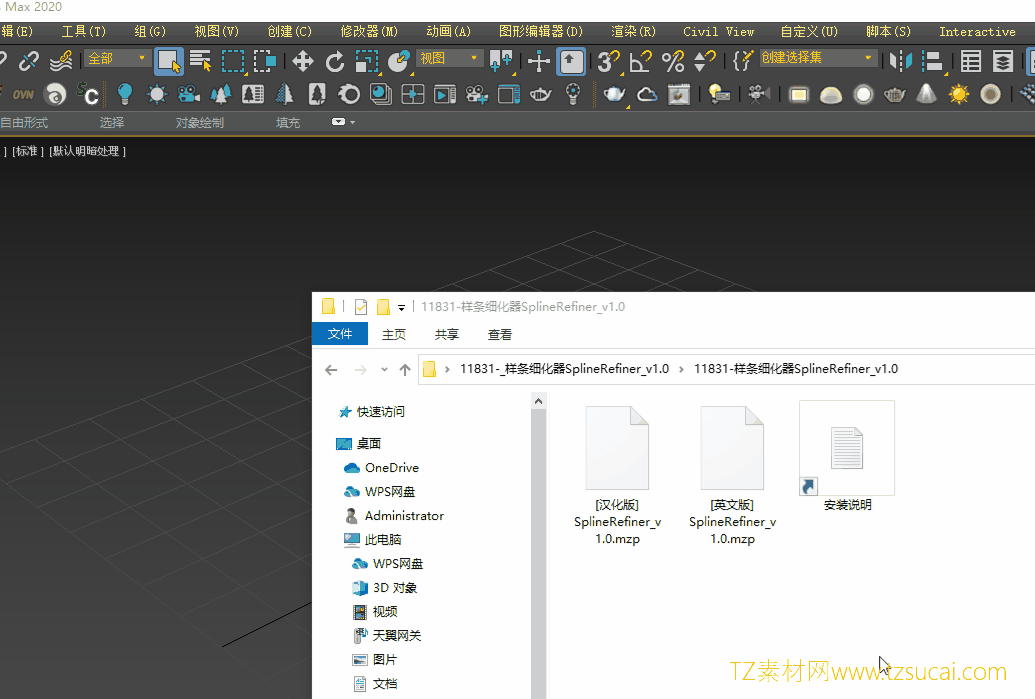This screenshot has height=699, width=1035.
Task: Toggle Percent Snap
Action: click(x=673, y=61)
